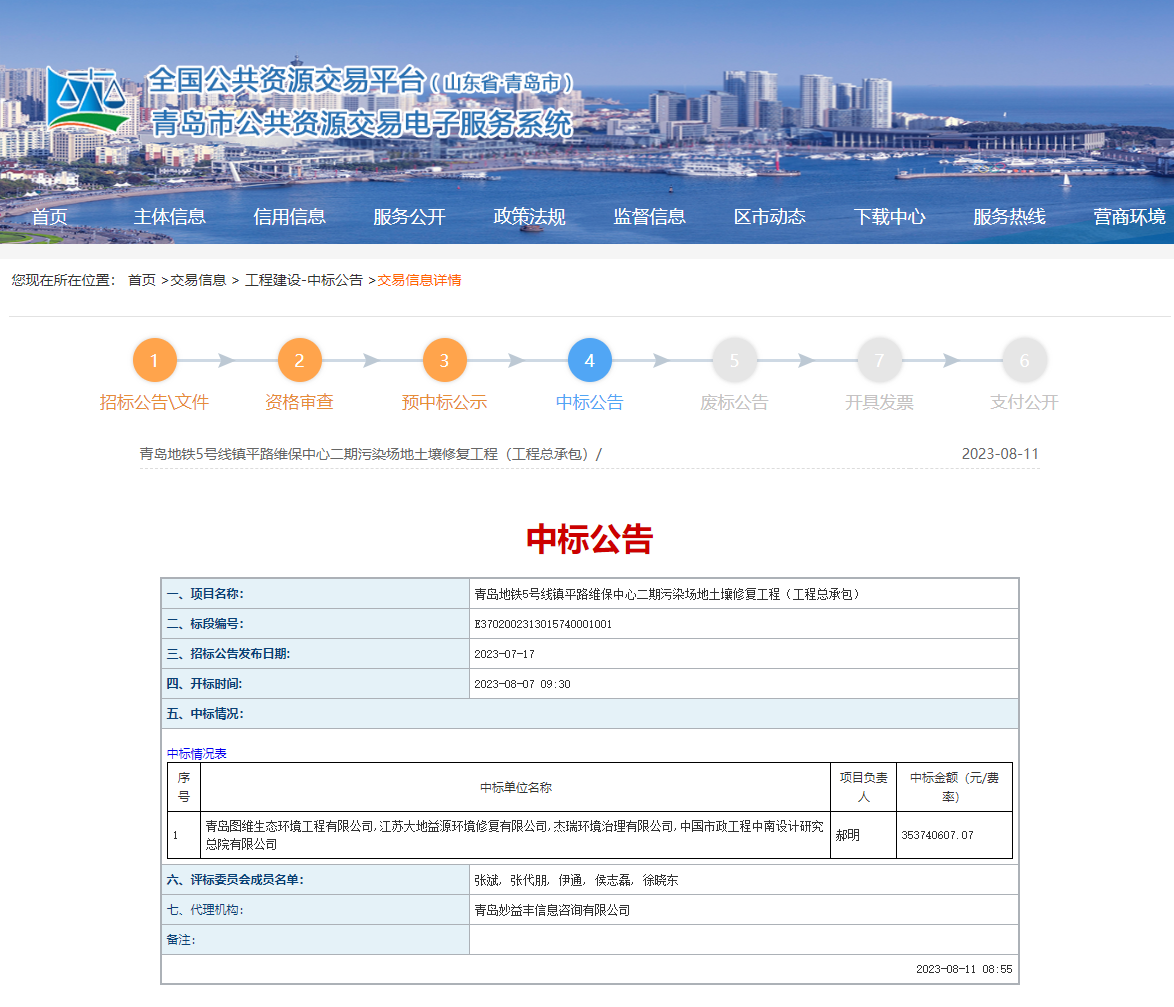Click step 5 circle for 废标公告
The width and height of the screenshot is (1174, 1007).
pos(734,361)
